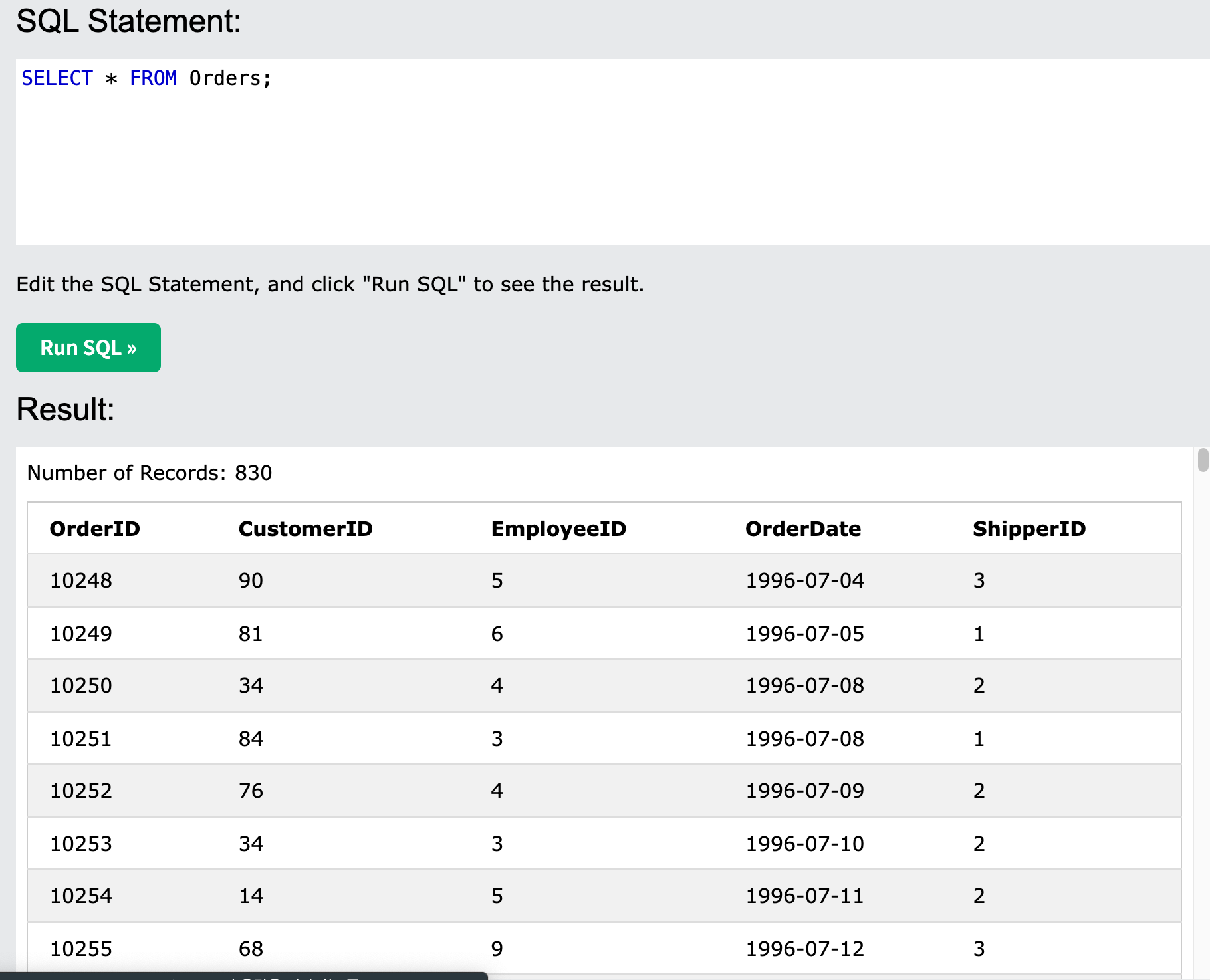Click the EmployeeID column header
Screen dimensions: 1210x980
point(558,529)
